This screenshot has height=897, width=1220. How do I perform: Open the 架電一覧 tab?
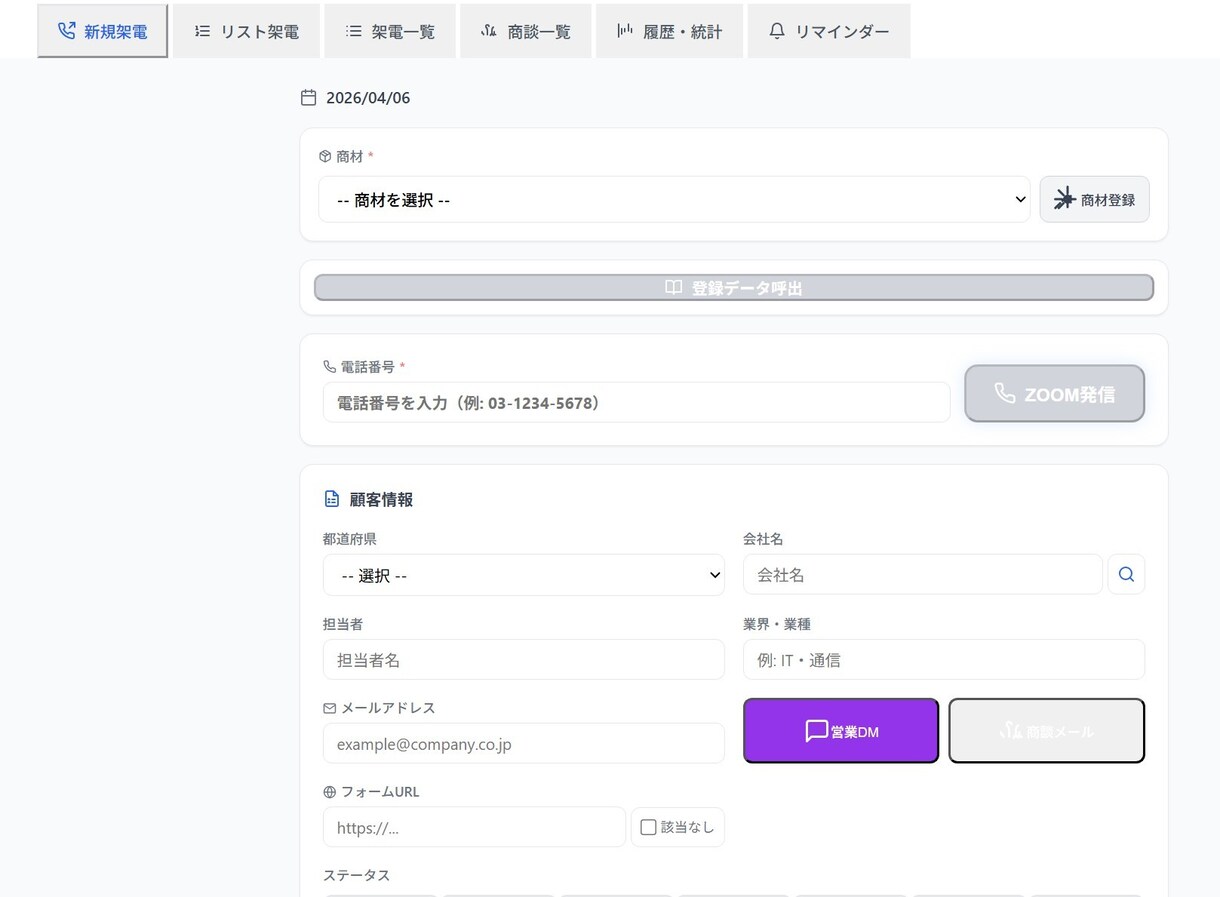(390, 31)
